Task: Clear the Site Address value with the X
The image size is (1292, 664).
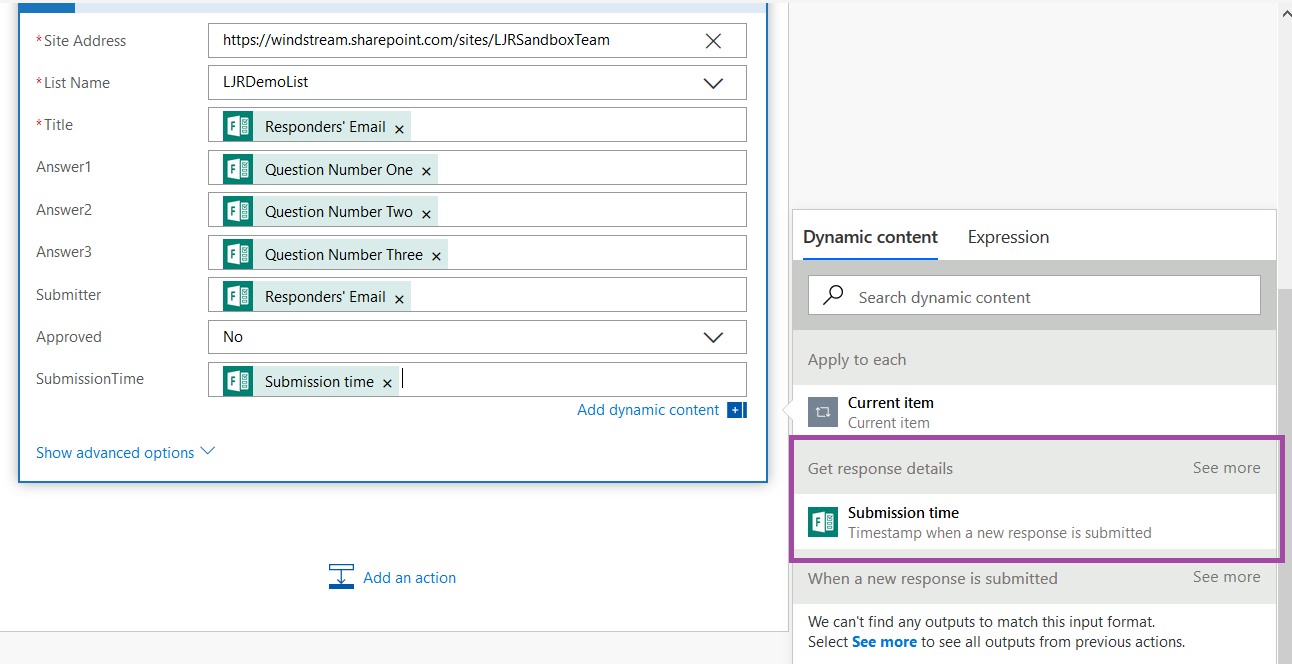Action: [x=713, y=41]
